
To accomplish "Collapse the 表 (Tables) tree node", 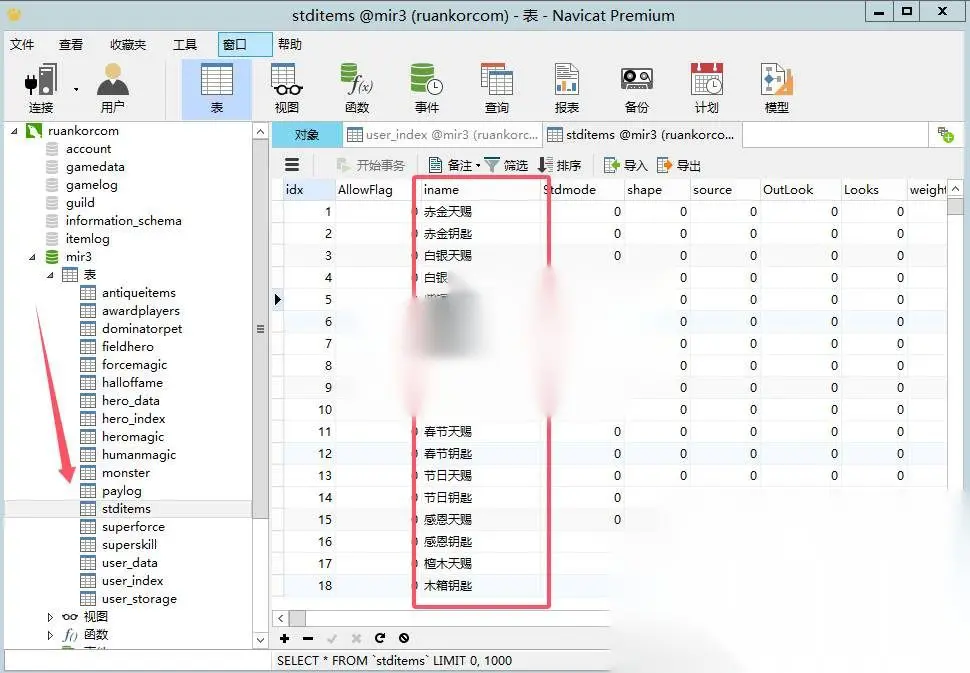I will click(50, 275).
